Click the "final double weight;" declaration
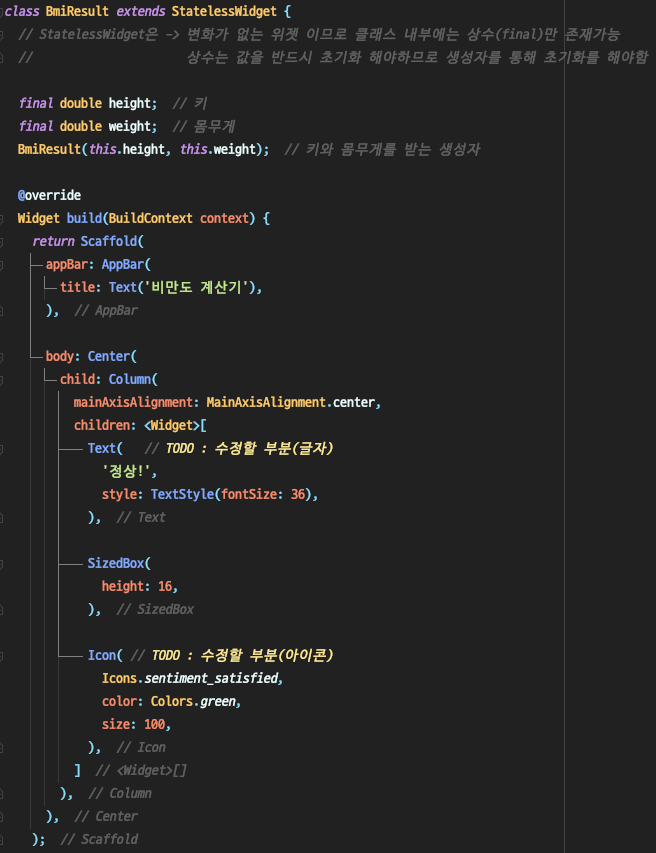The width and height of the screenshot is (656, 853). 88,126
